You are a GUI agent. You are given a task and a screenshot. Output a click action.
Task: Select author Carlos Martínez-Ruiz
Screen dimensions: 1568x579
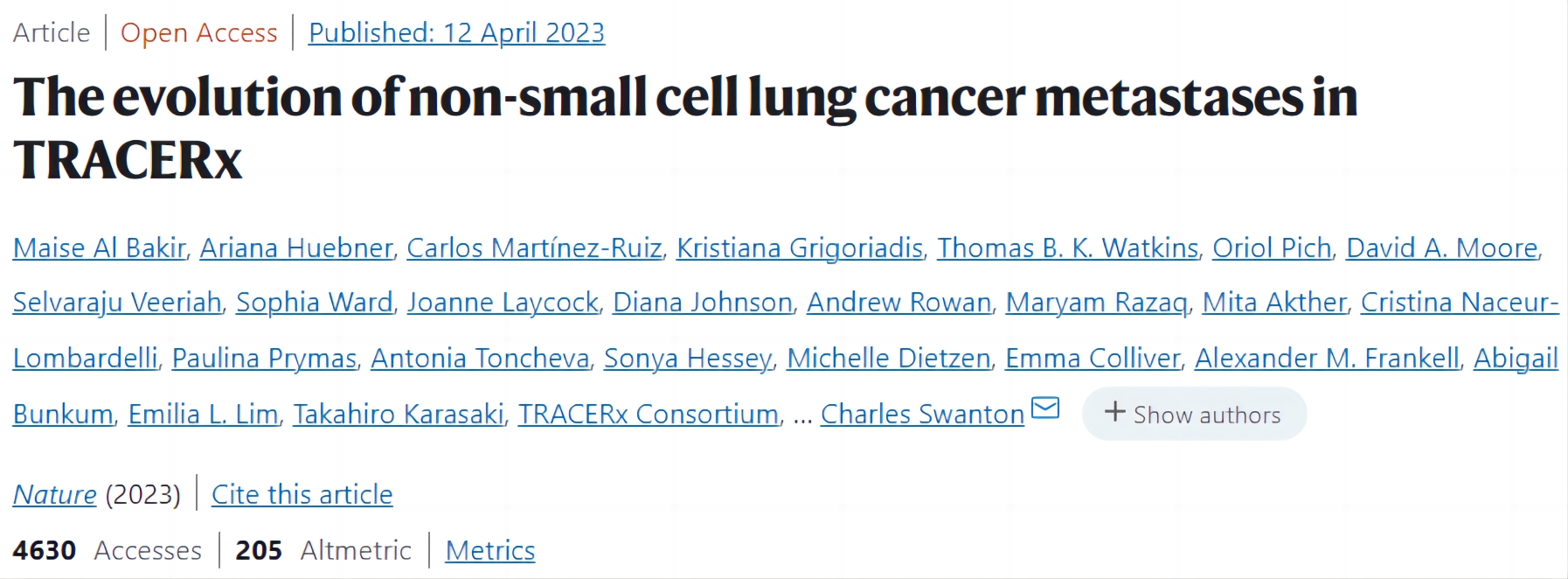point(534,248)
